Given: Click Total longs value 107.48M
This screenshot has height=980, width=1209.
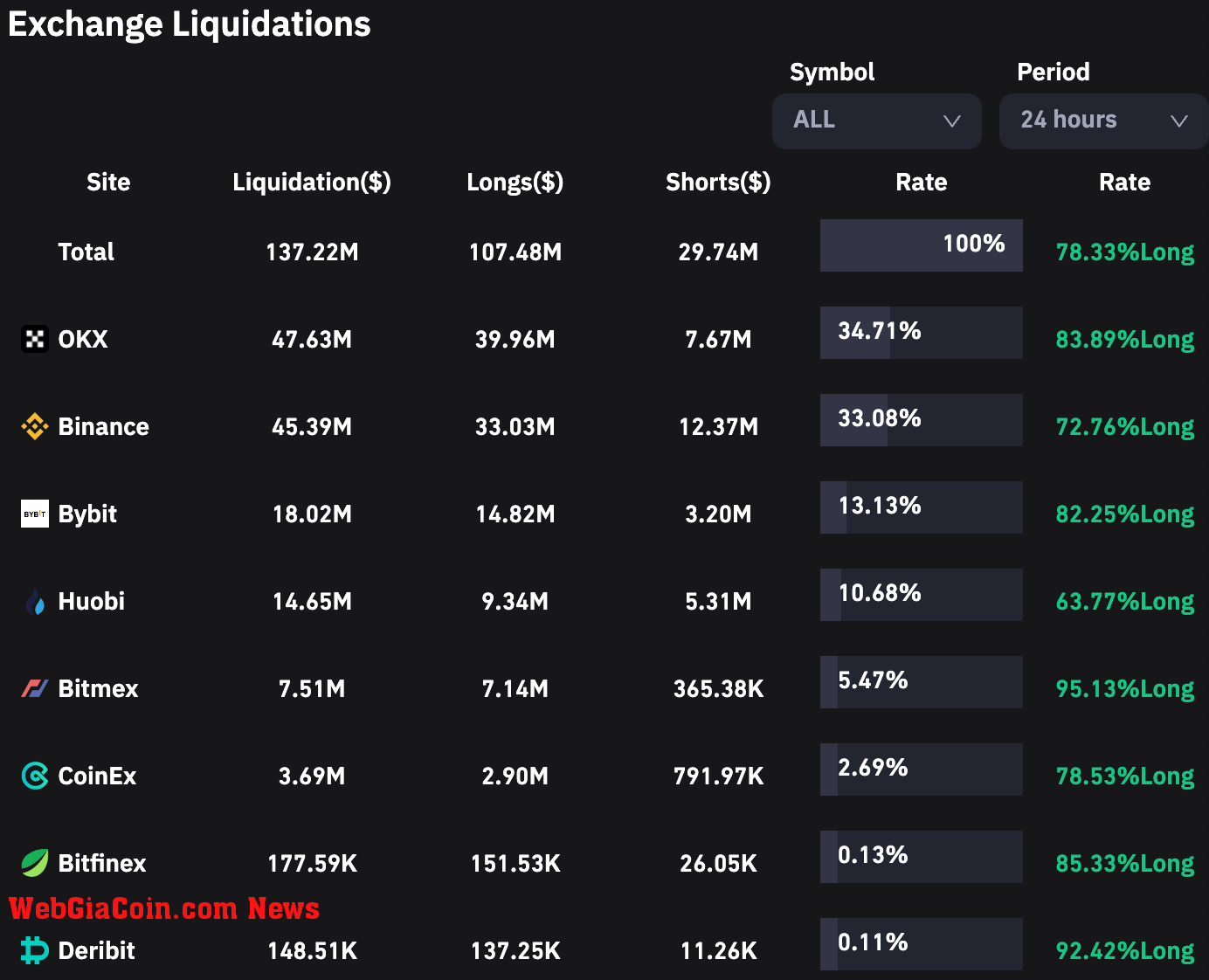Looking at the screenshot, I should pyautogui.click(x=515, y=252).
